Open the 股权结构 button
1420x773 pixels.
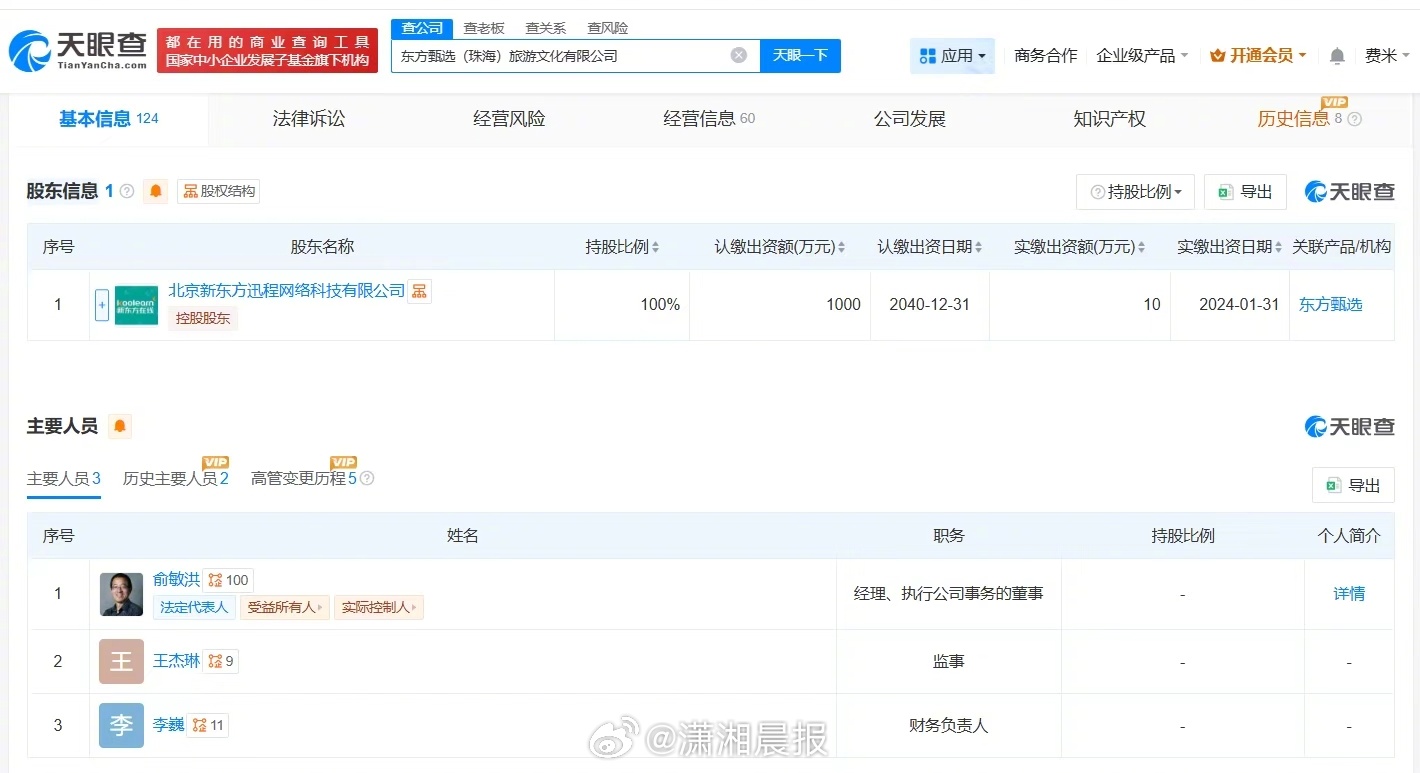(219, 191)
